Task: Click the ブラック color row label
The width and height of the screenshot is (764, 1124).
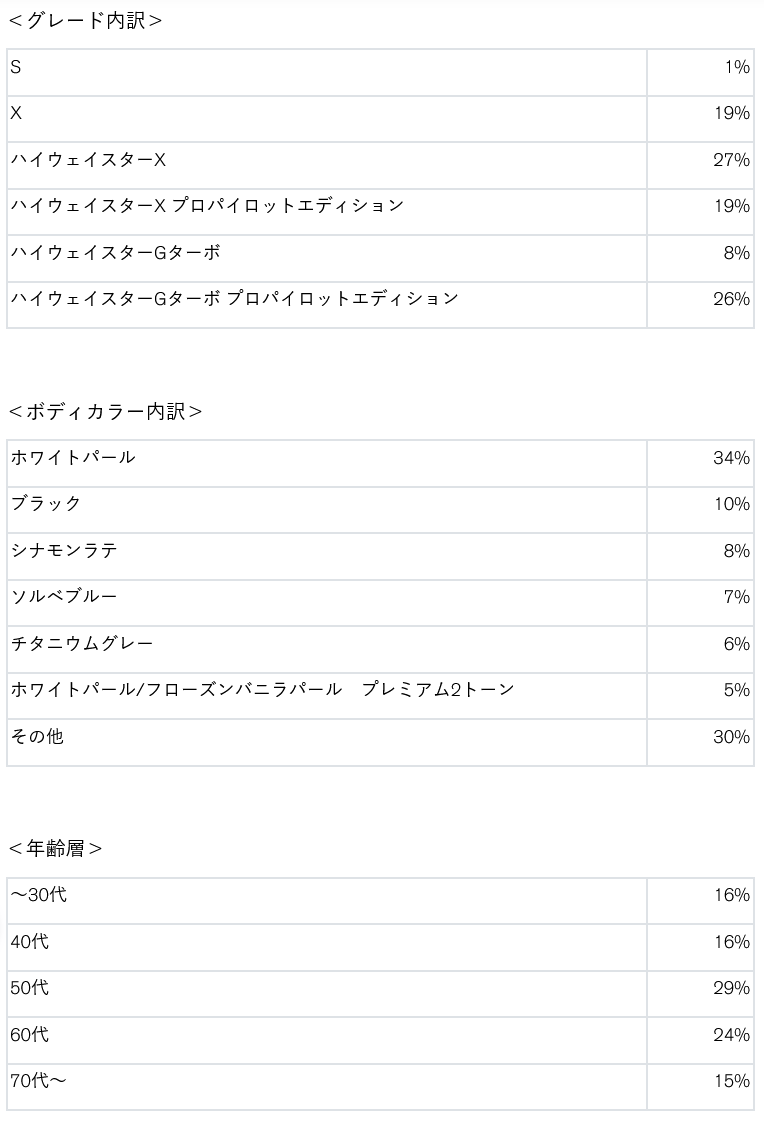Action: 46,504
